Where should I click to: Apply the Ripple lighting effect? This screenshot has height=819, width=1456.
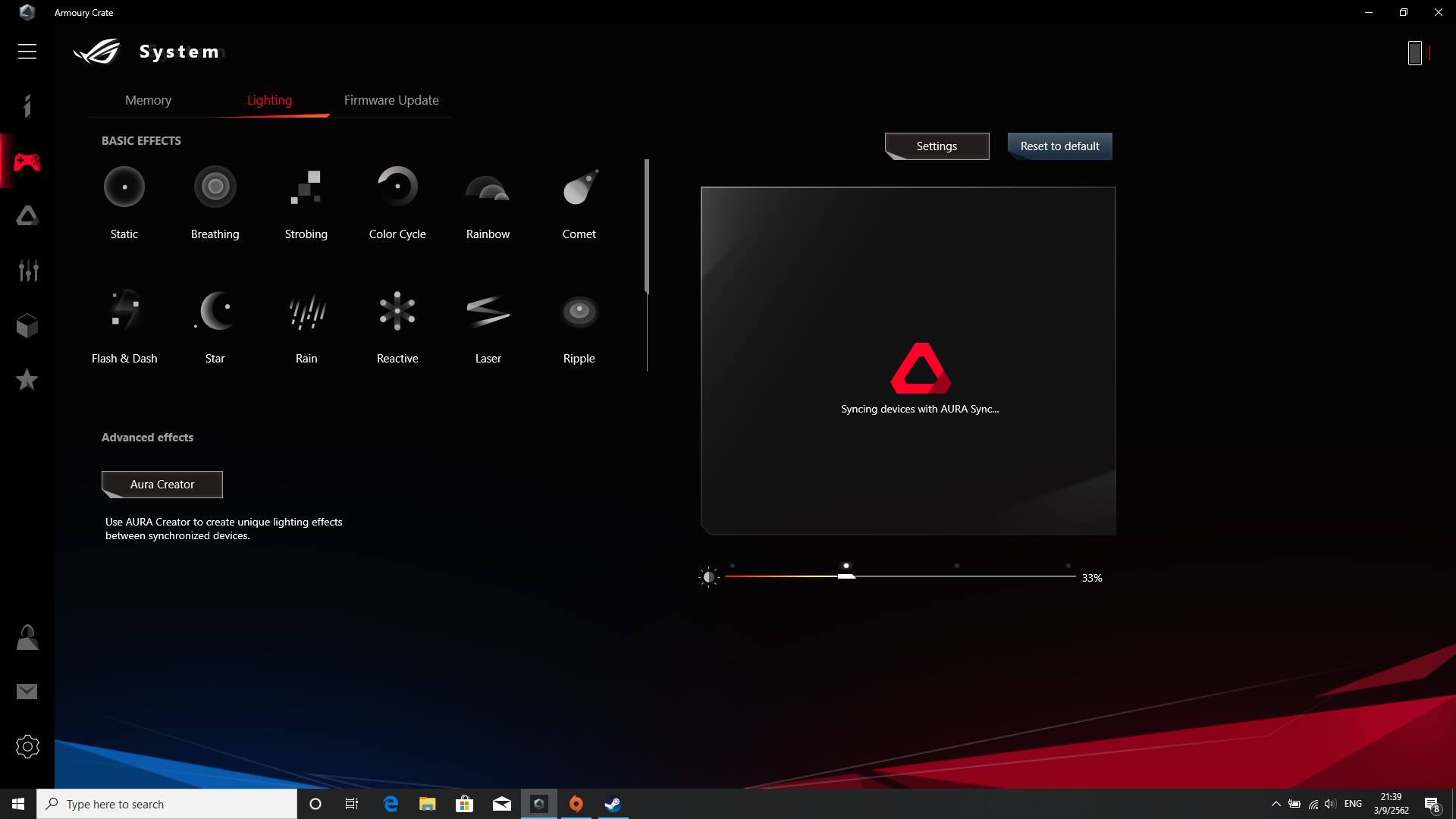tap(579, 311)
